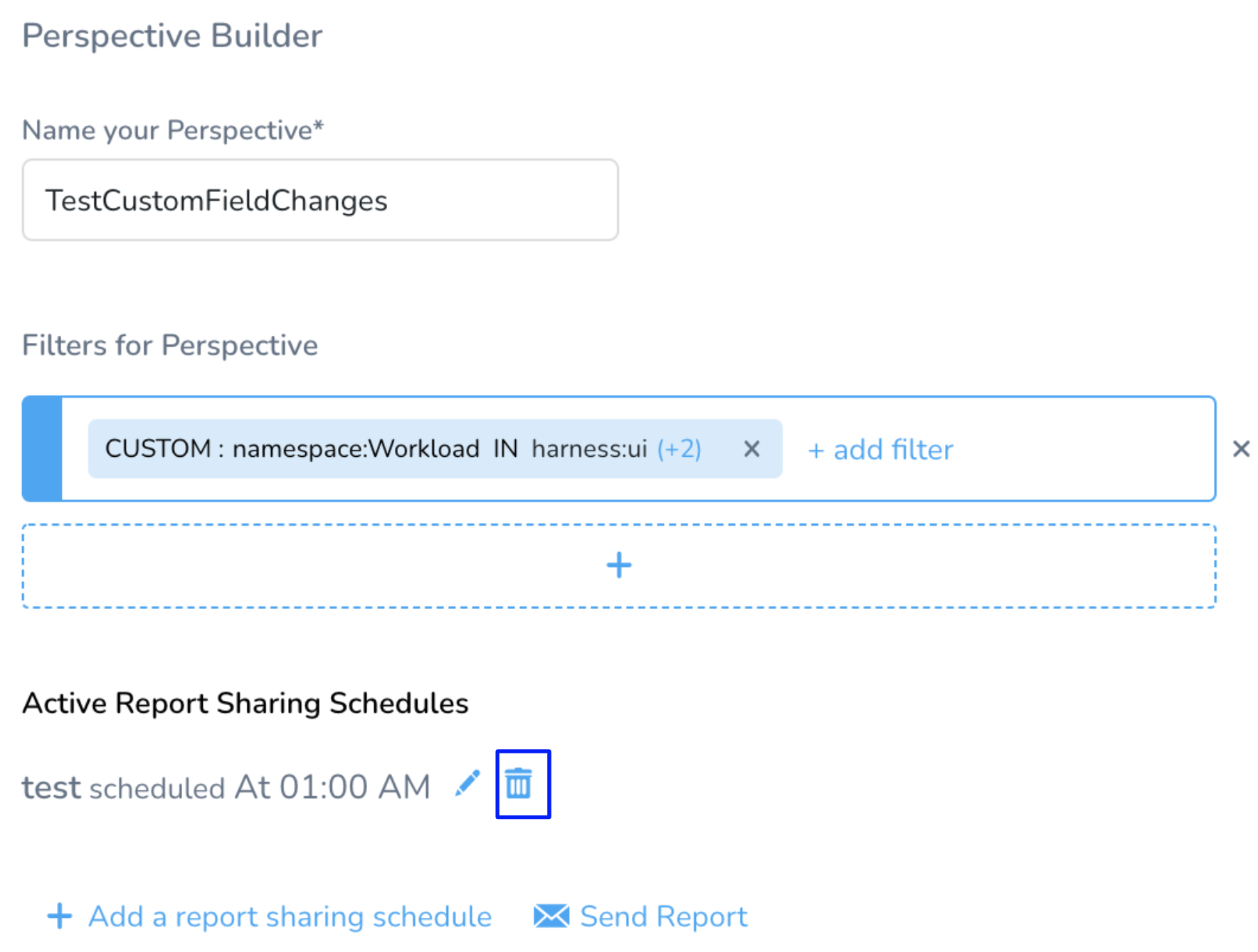Screen dimensions: 1258x952
Task: Remove the entire filter rule row
Action: tap(1241, 449)
